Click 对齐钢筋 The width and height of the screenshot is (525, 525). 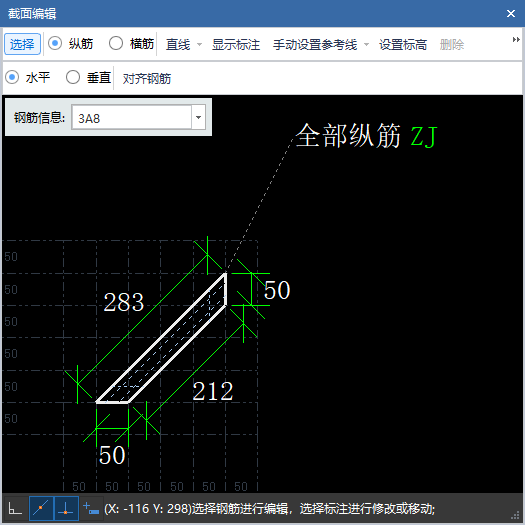(x=147, y=79)
